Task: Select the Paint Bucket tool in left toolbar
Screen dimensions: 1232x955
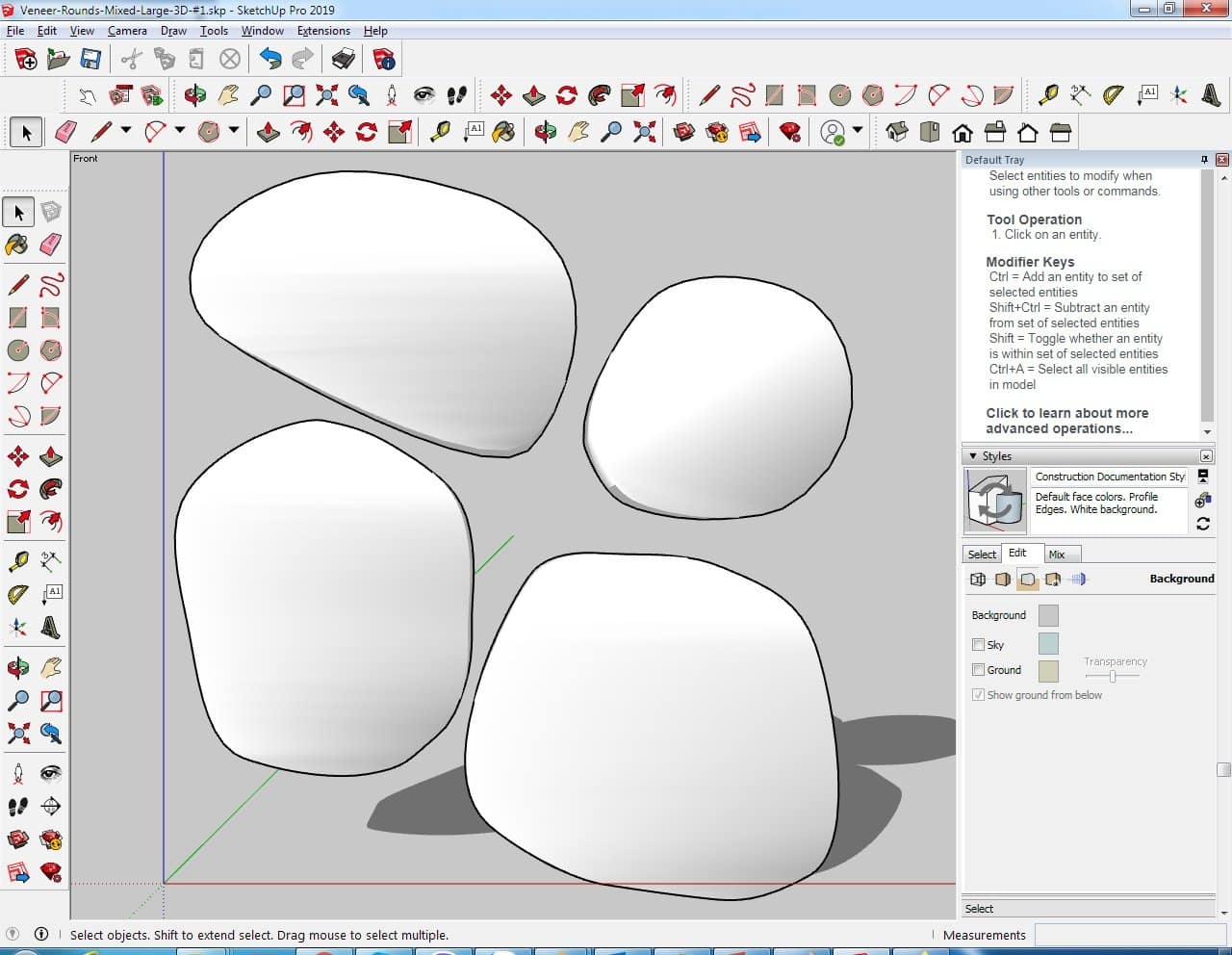Action: 17,245
